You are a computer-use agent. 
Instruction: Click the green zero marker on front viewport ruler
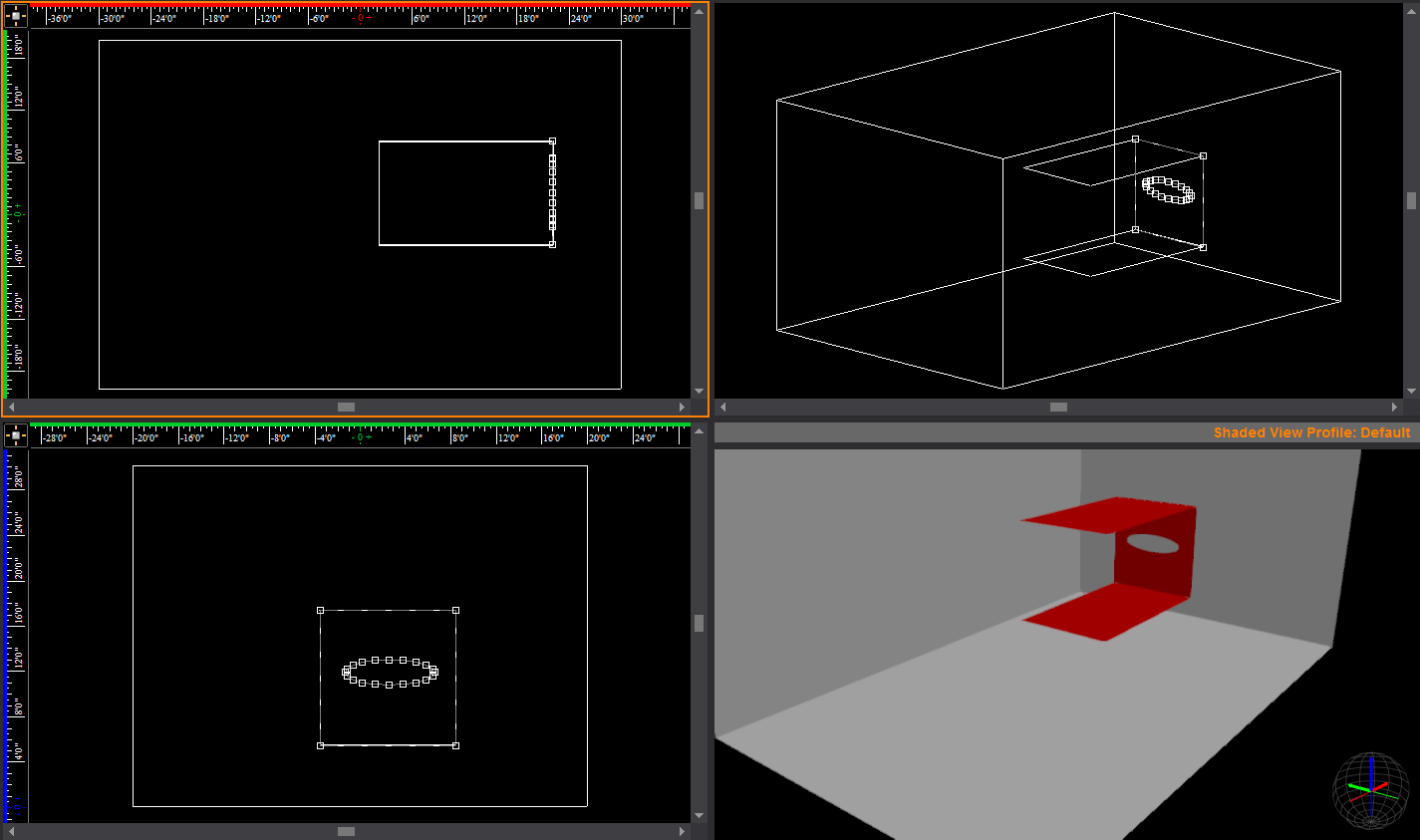(x=358, y=436)
